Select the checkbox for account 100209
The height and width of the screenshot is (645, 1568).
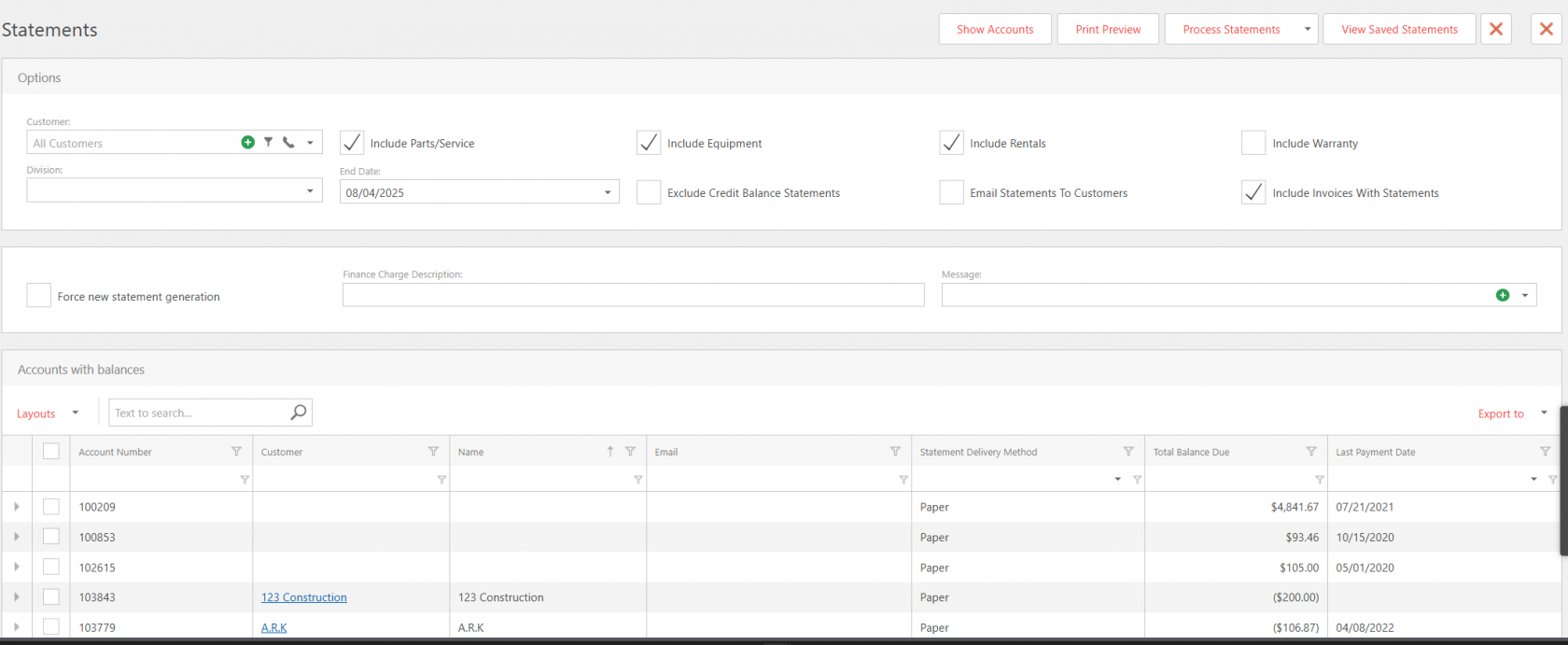[x=51, y=507]
